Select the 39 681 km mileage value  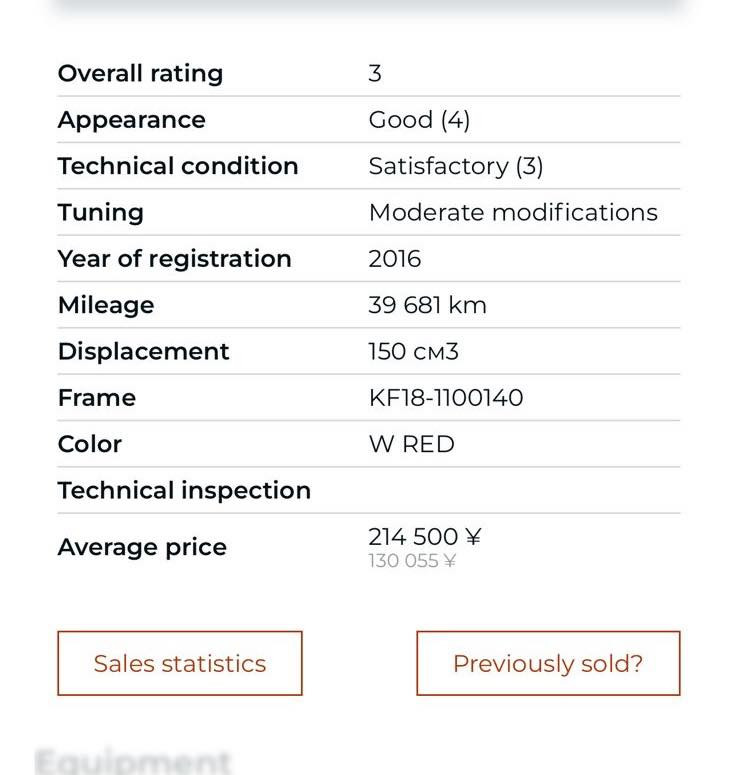pyautogui.click(x=427, y=305)
